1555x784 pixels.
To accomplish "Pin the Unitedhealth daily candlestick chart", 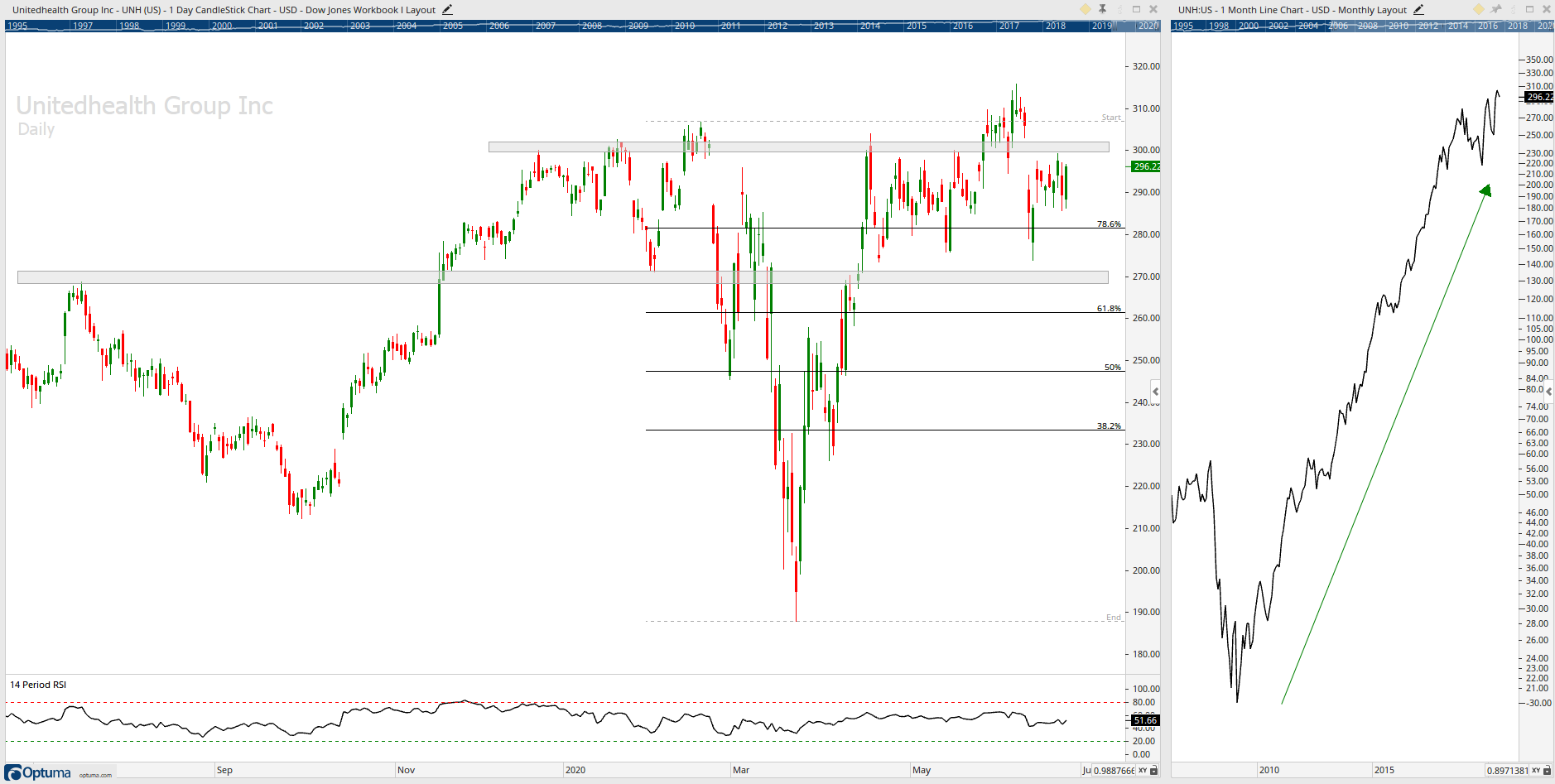I will click(x=1103, y=9).
